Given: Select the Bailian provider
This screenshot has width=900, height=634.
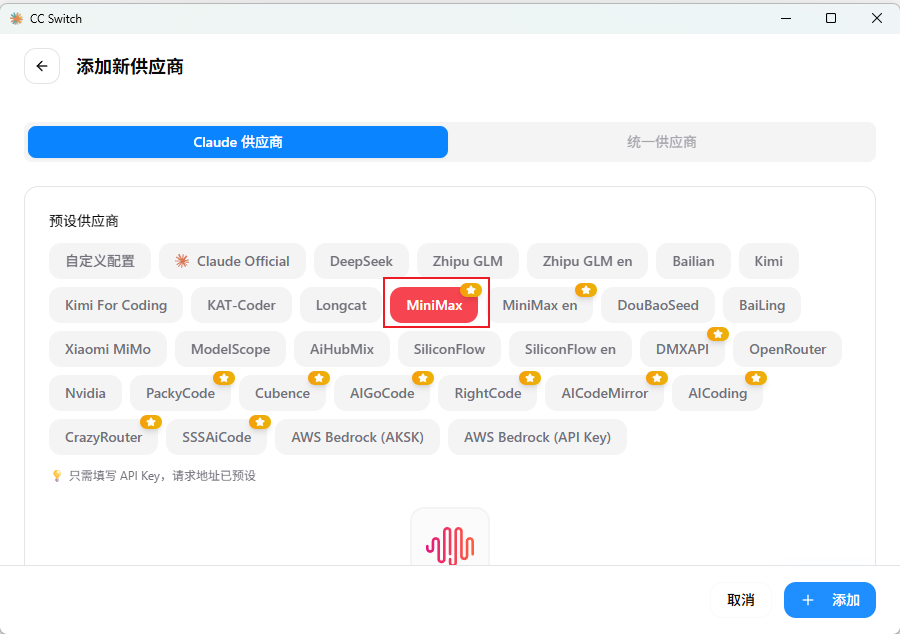Looking at the screenshot, I should 693,261.
